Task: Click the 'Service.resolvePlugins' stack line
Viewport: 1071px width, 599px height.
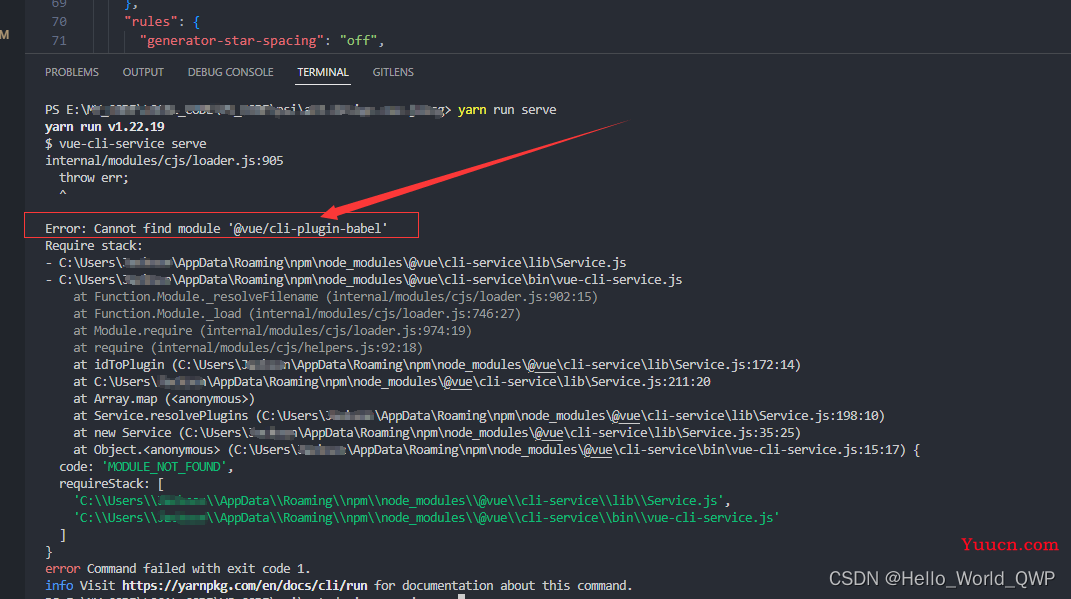Action: 479,415
